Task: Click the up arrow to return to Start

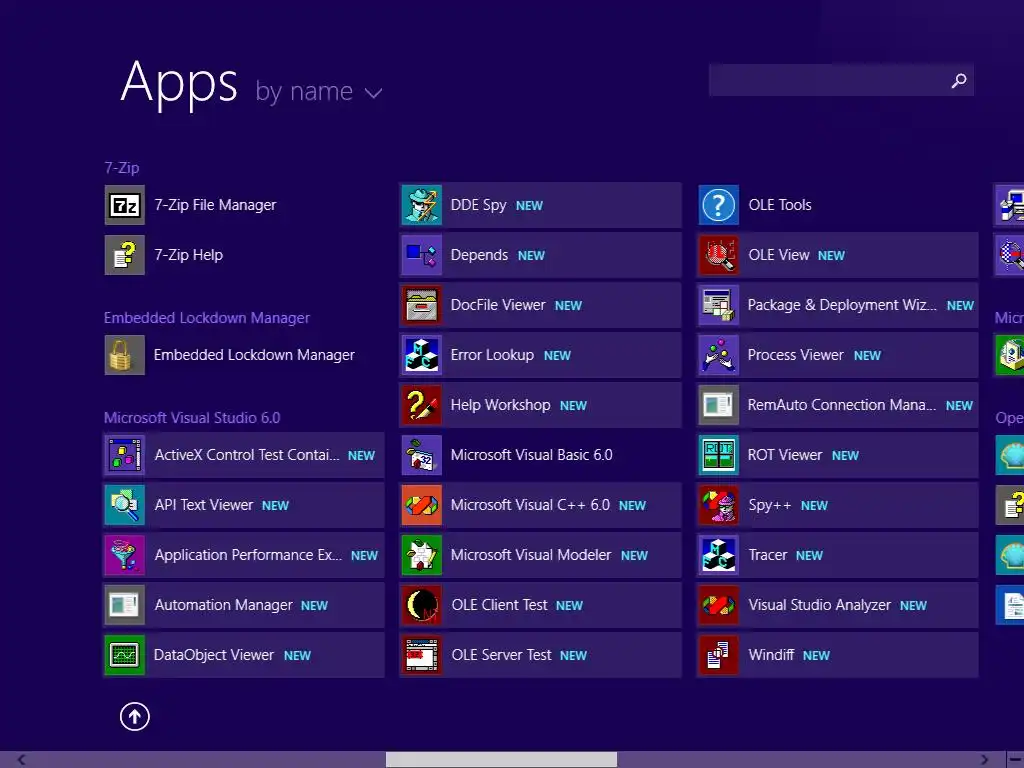Action: tap(135, 716)
